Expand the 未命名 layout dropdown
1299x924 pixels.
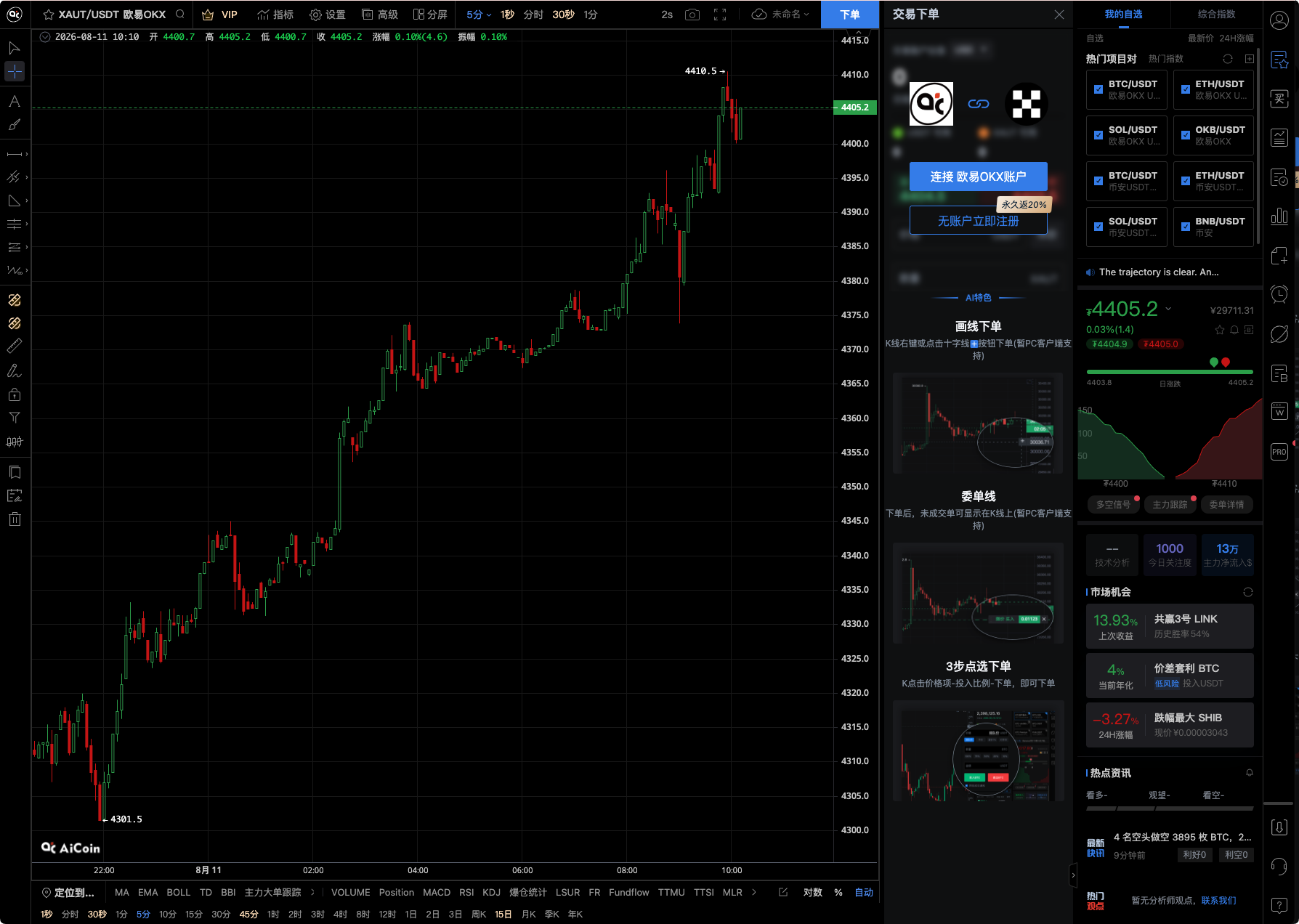(806, 15)
